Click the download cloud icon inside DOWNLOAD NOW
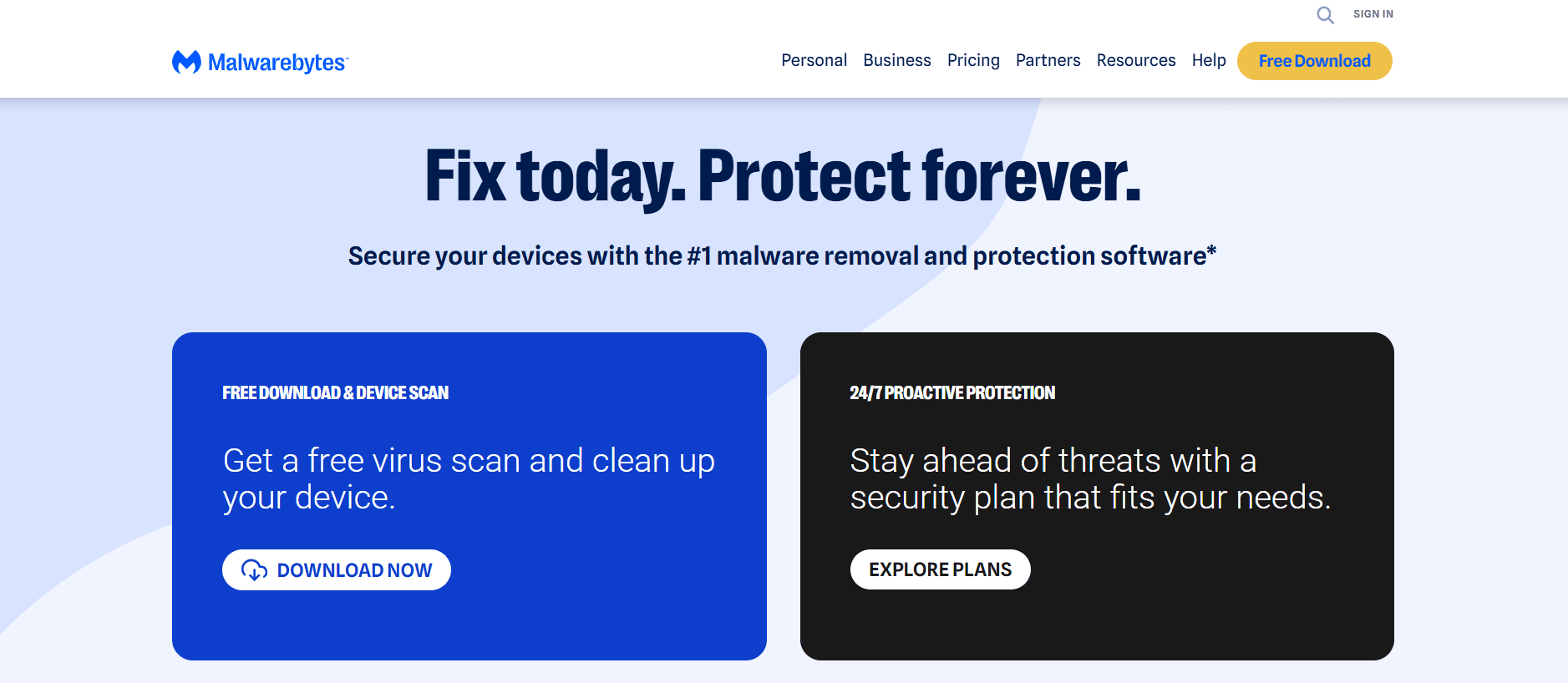This screenshot has height=683, width=1568. (x=255, y=569)
